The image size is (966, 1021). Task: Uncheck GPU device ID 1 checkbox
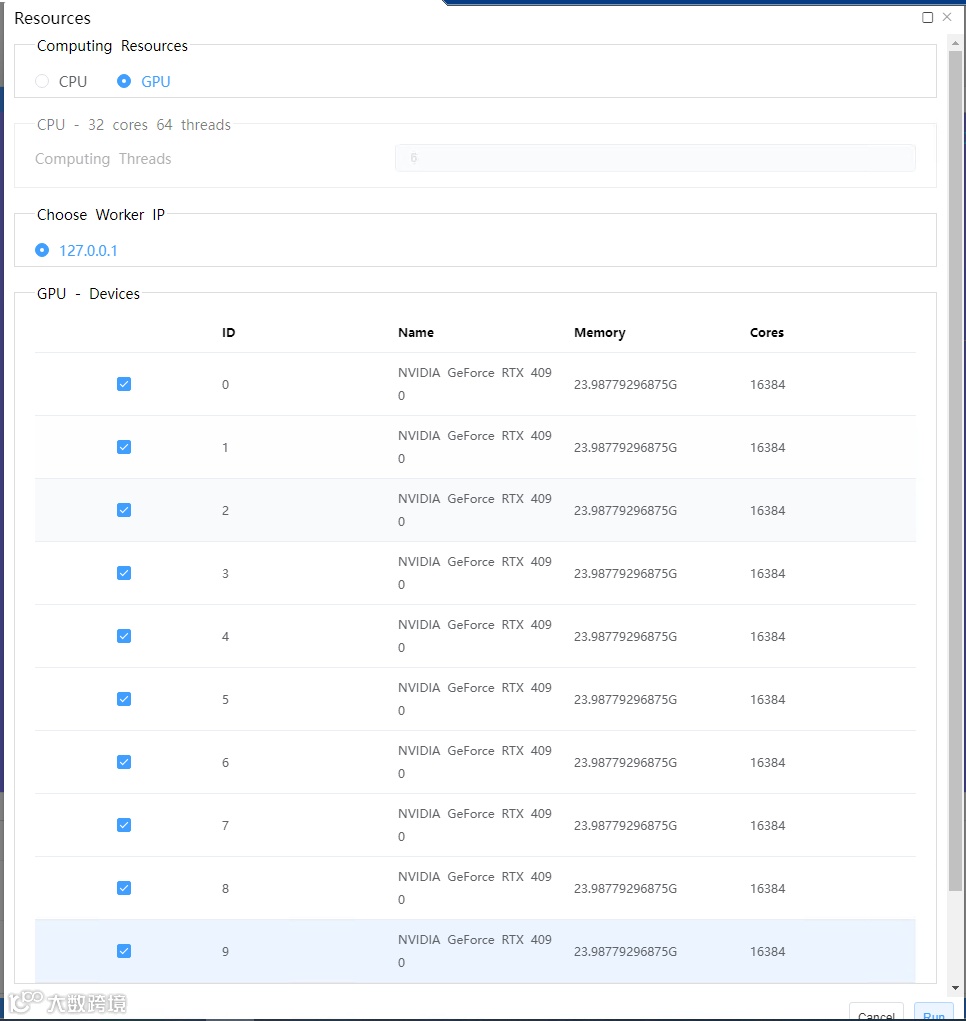124,447
